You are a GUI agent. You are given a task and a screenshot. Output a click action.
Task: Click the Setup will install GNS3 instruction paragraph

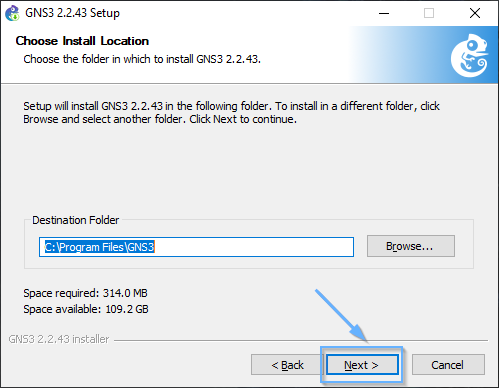231,112
